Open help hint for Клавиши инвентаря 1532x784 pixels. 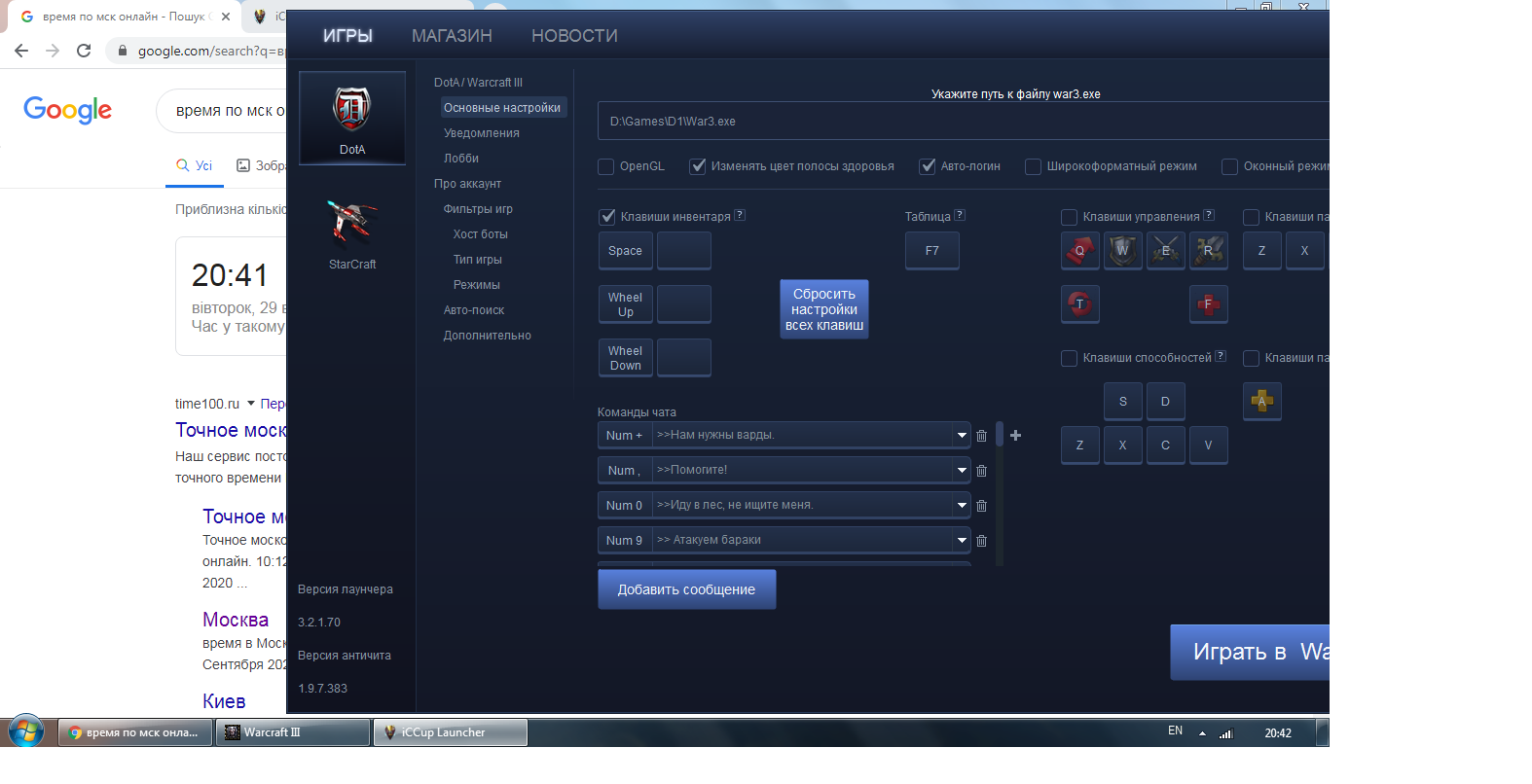tap(740, 215)
